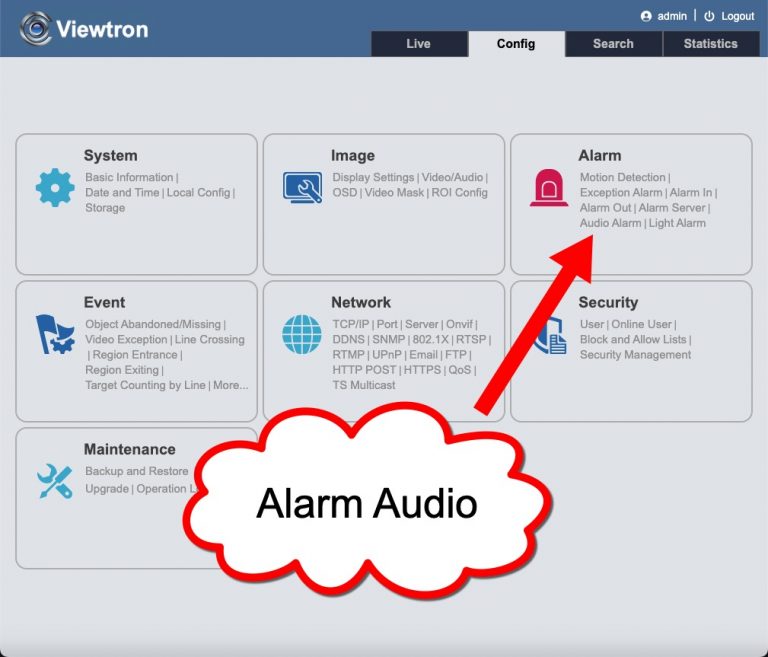Expand the More... event options
This screenshot has height=657, width=768.
pos(231,385)
